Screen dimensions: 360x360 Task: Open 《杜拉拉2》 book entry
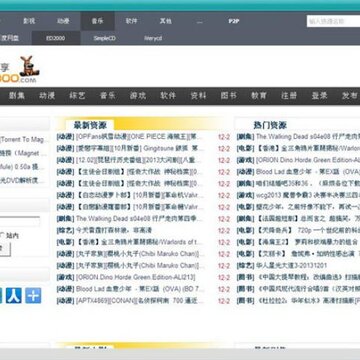[308, 301]
